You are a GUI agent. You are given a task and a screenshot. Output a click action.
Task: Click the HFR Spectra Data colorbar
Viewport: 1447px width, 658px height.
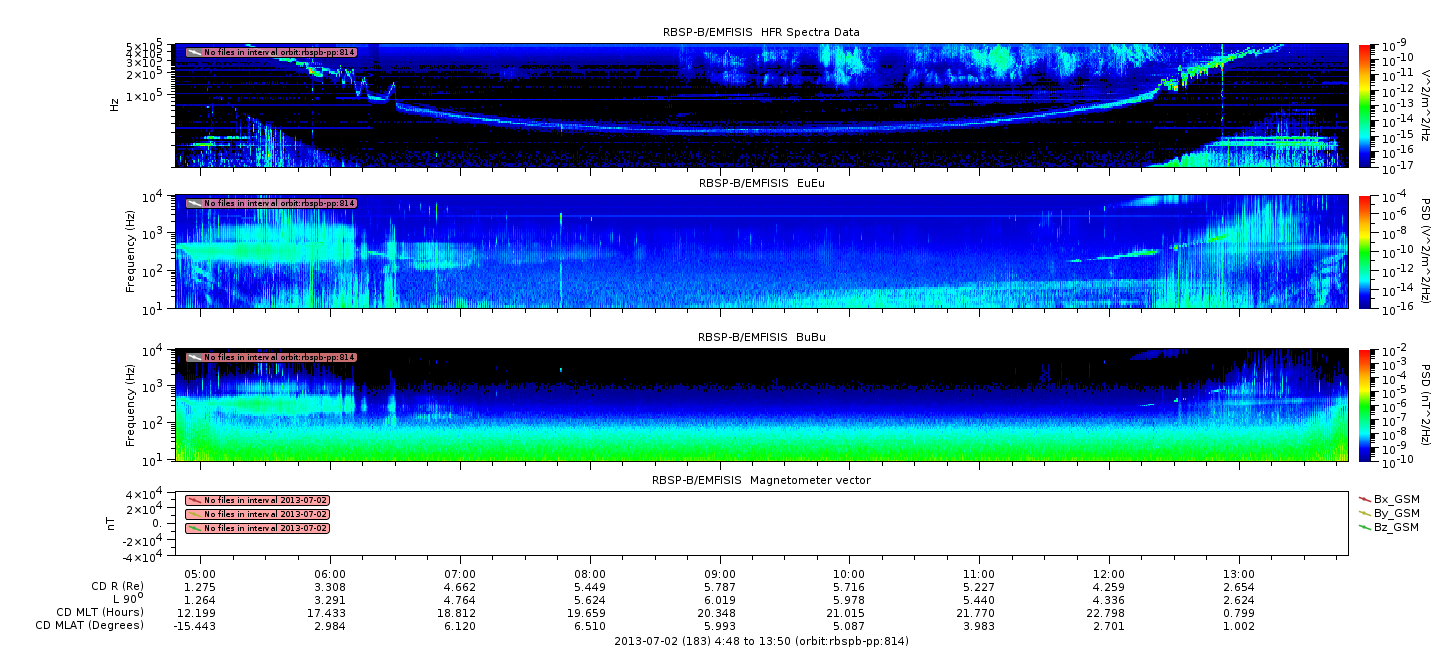(x=1365, y=105)
